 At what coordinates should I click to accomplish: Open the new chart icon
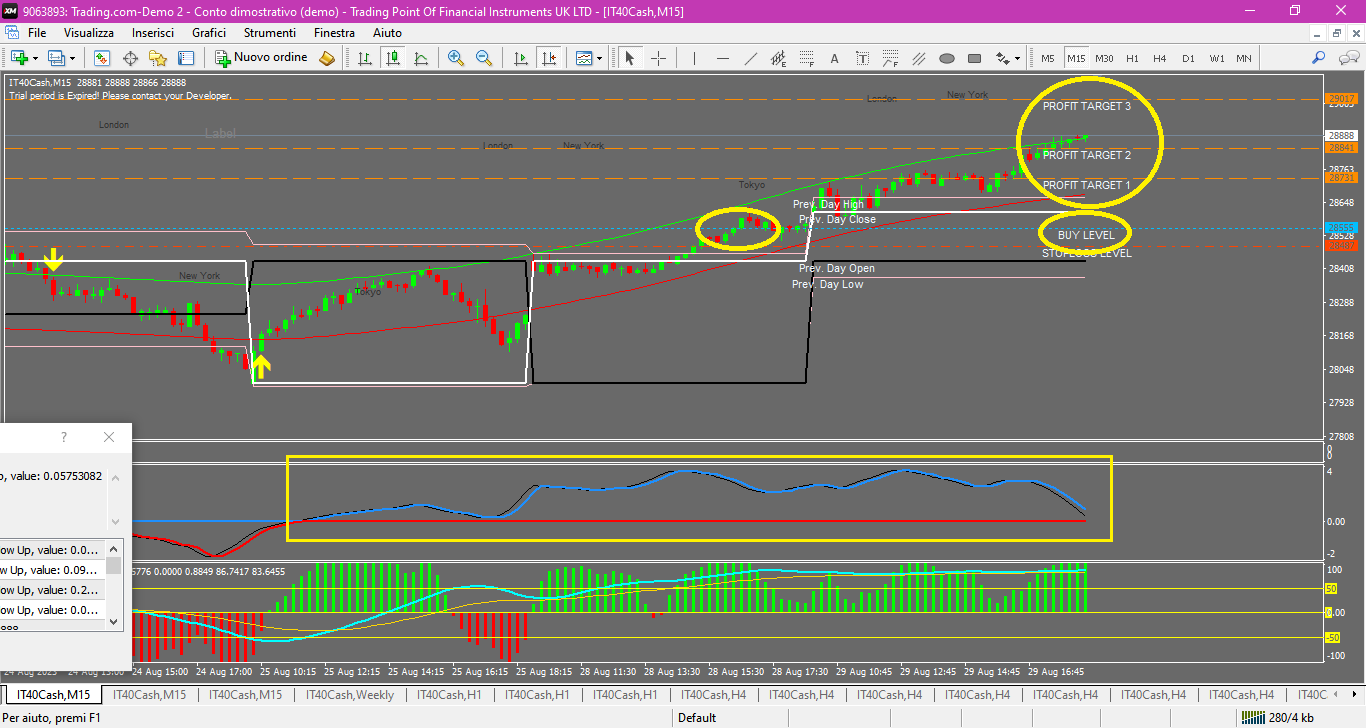point(18,58)
